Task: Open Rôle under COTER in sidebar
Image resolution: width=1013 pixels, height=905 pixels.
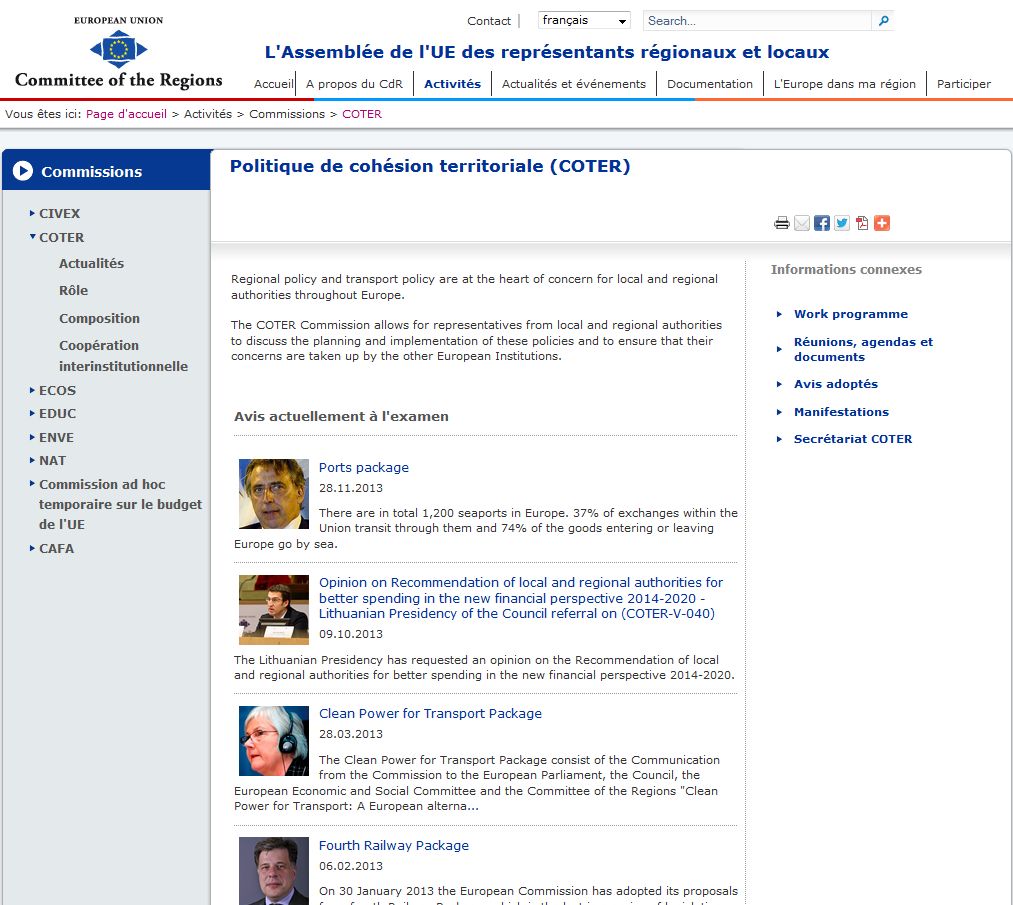Action: [74, 291]
